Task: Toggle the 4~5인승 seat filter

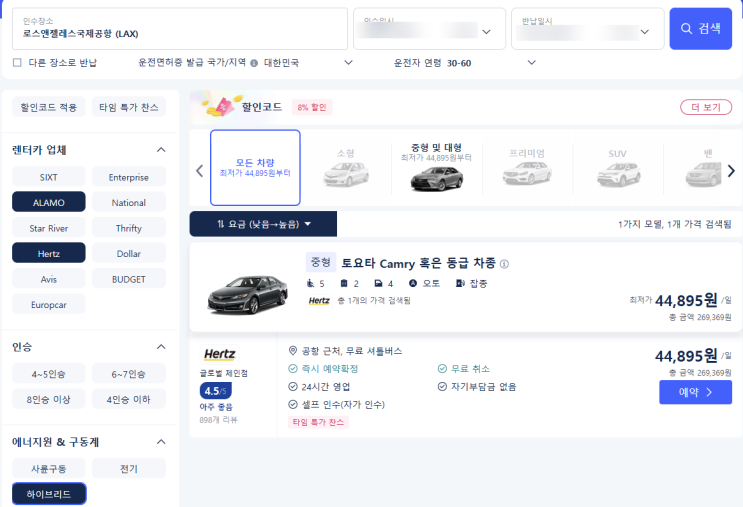Action: pyautogui.click(x=49, y=374)
